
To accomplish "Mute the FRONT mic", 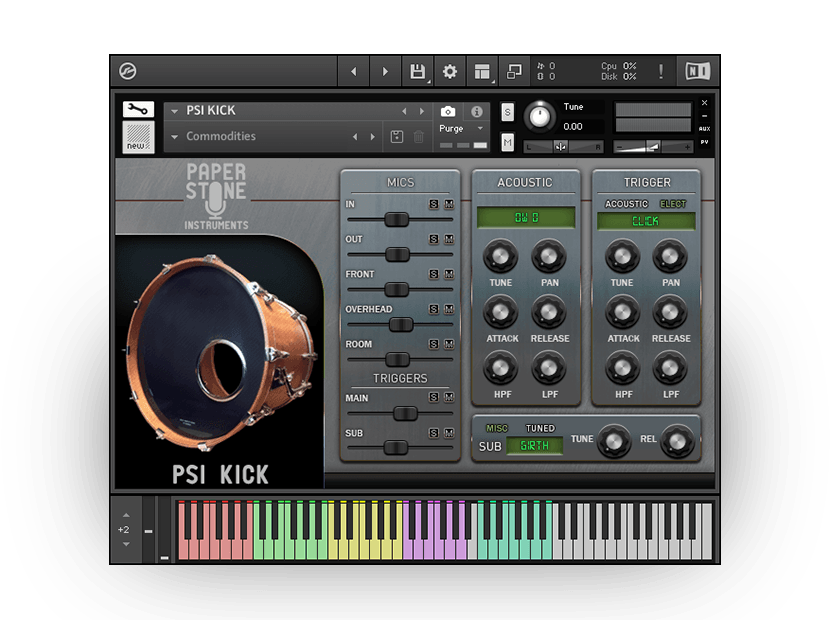I will point(449,274).
